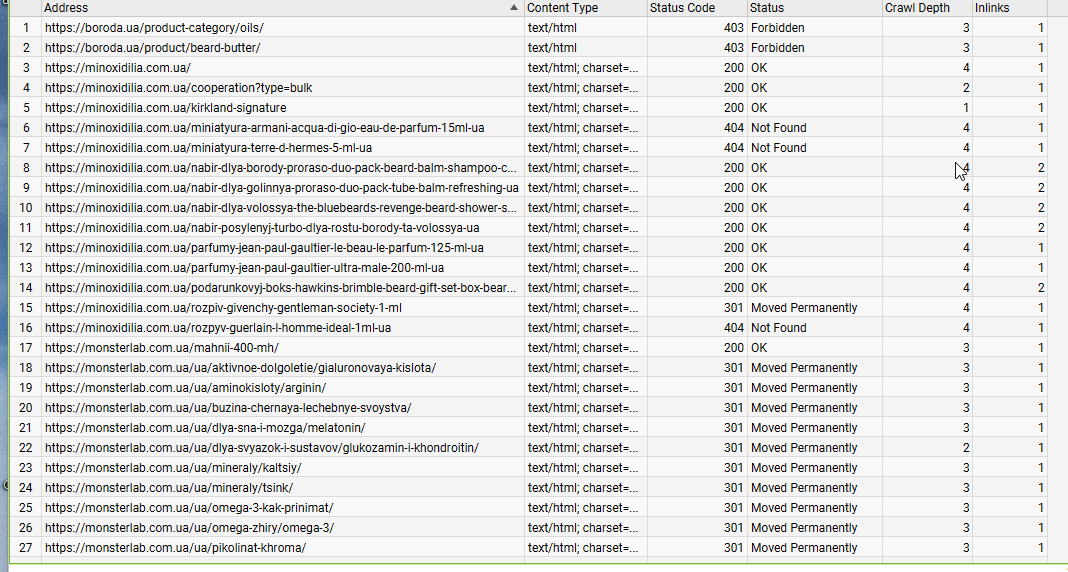Select the boroda.ua beard-butter product address
Screen dimensions: 1068x572
153,48
